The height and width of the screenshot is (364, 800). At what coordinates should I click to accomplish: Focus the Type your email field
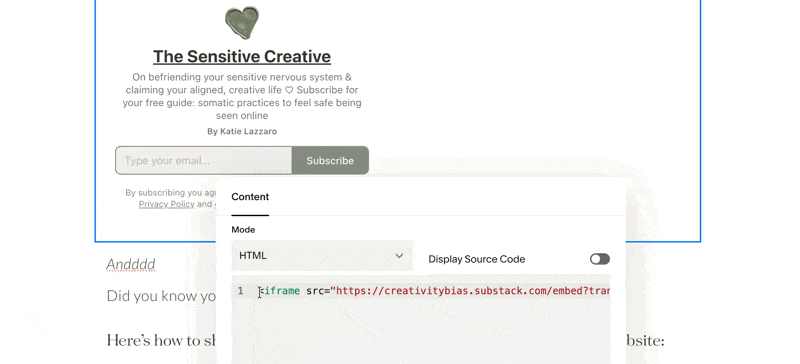pos(204,160)
